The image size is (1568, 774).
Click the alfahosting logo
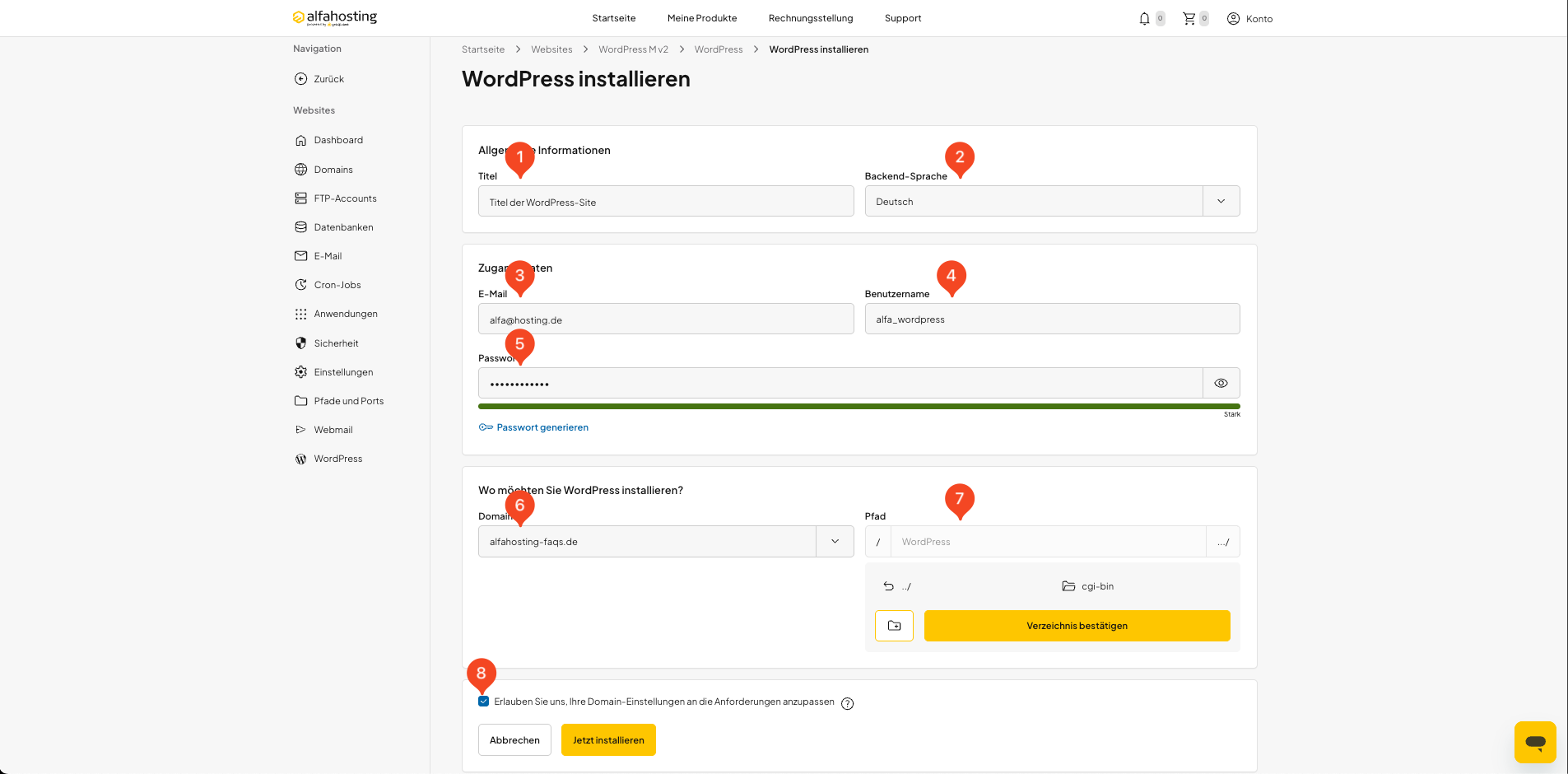tap(335, 17)
